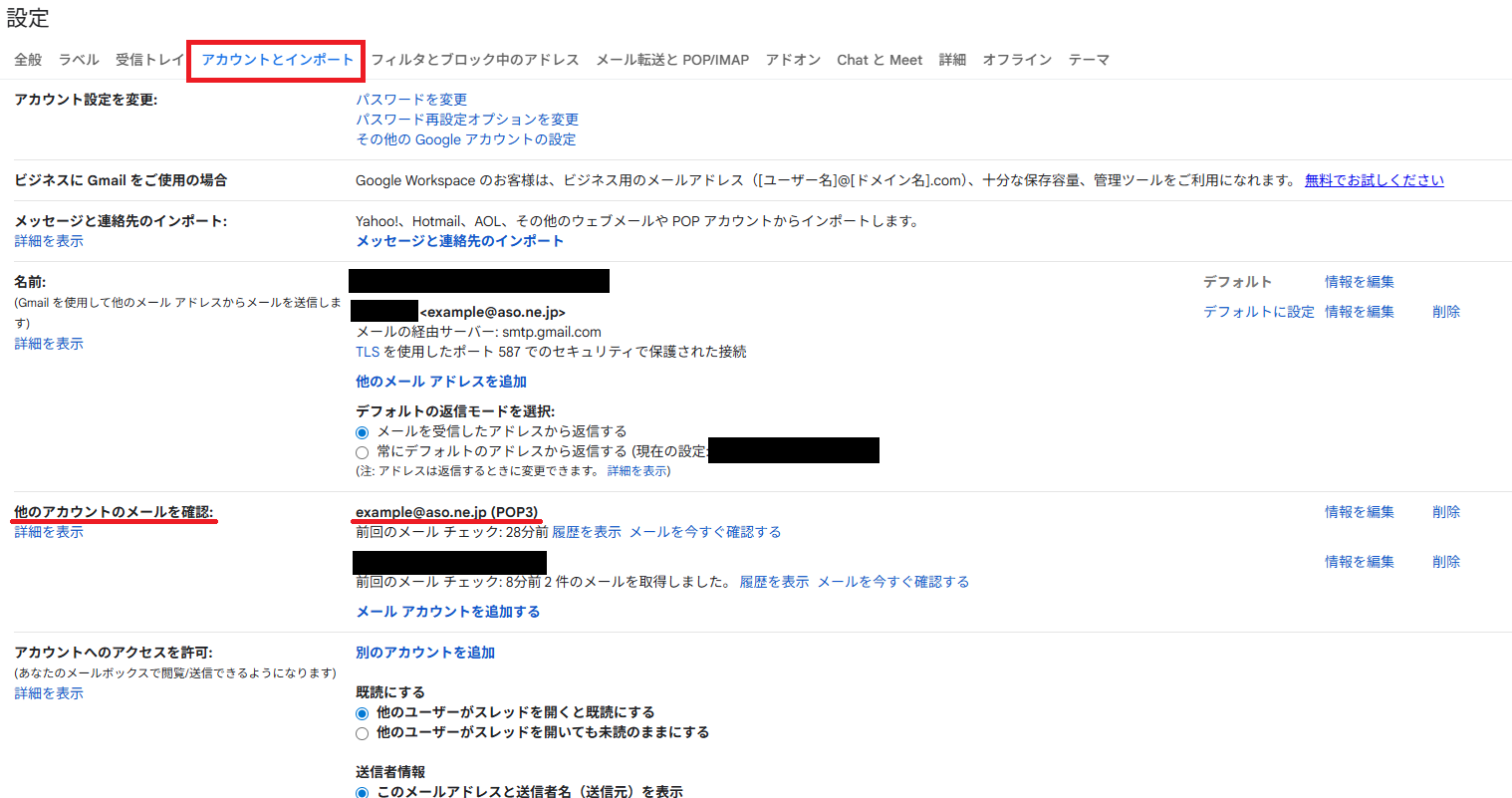The height and width of the screenshot is (798, 1512).
Task: Open the Chat と Meet tab
Action: click(x=880, y=59)
